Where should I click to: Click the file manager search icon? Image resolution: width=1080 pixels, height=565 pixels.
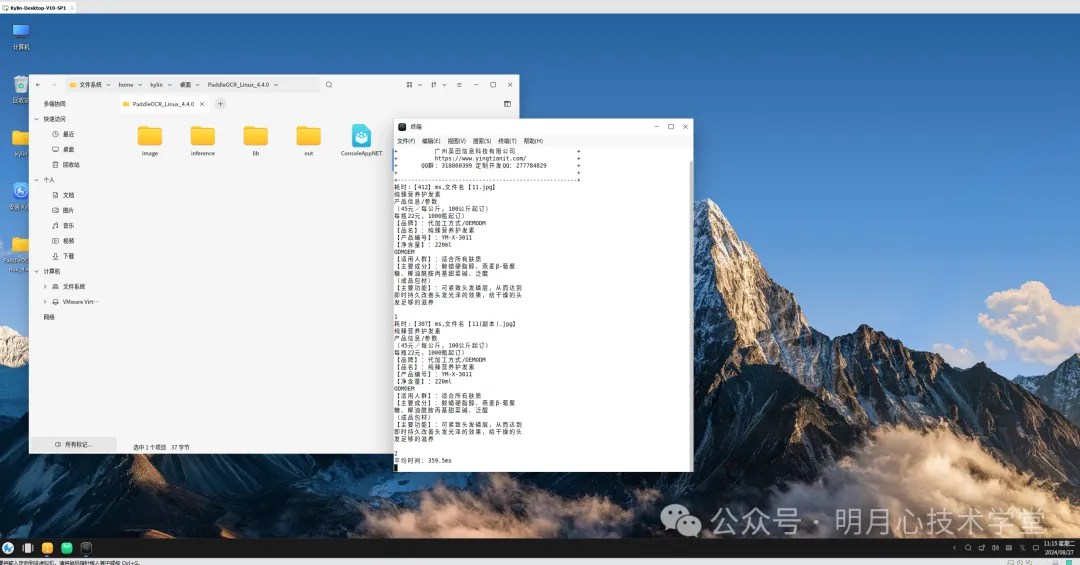pos(329,85)
